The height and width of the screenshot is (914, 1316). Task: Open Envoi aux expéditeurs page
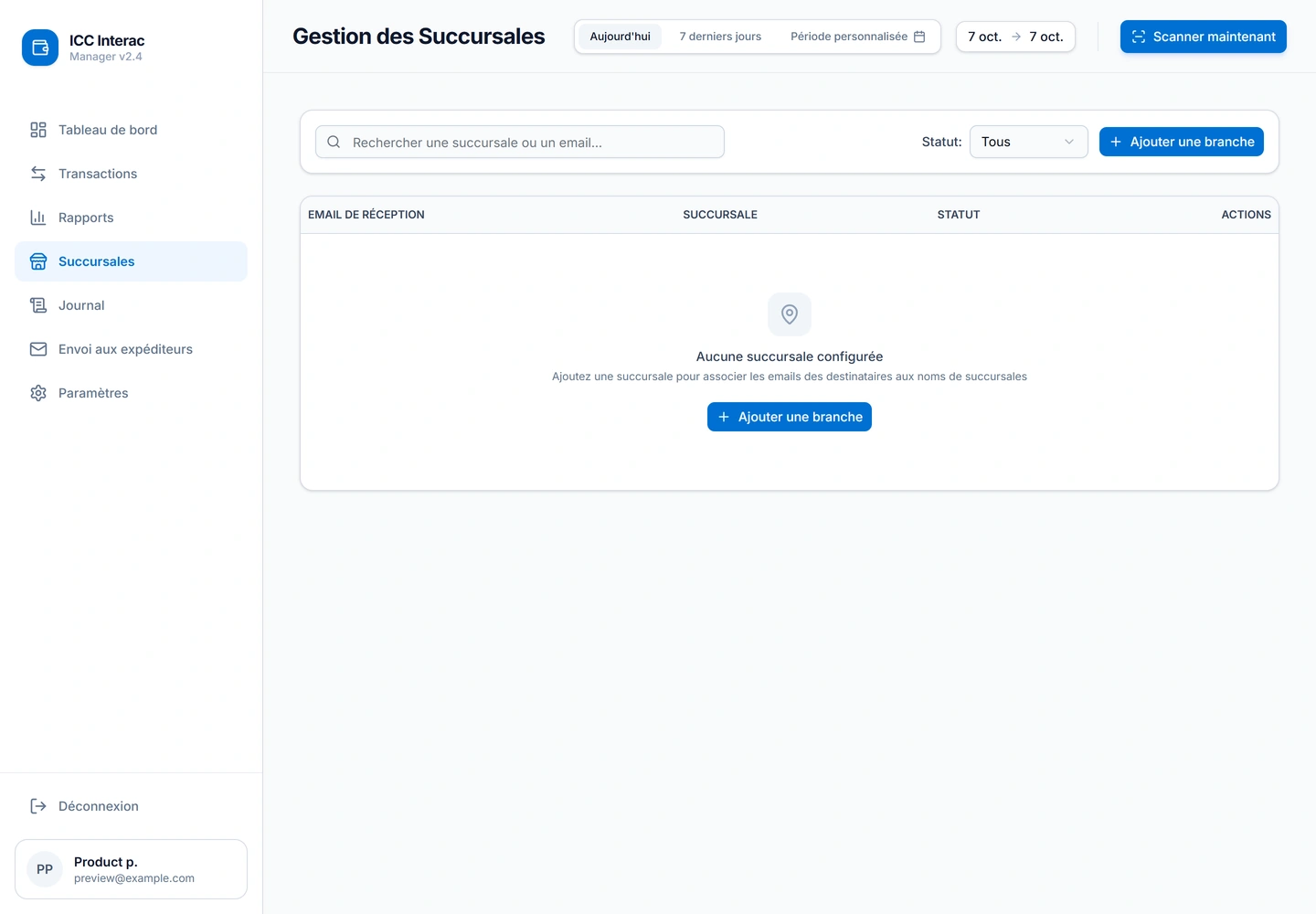click(x=131, y=349)
